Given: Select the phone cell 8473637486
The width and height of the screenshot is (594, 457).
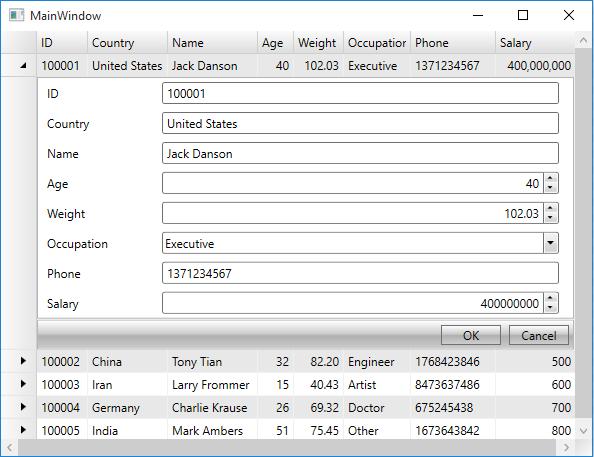Looking at the screenshot, I should [453, 385].
